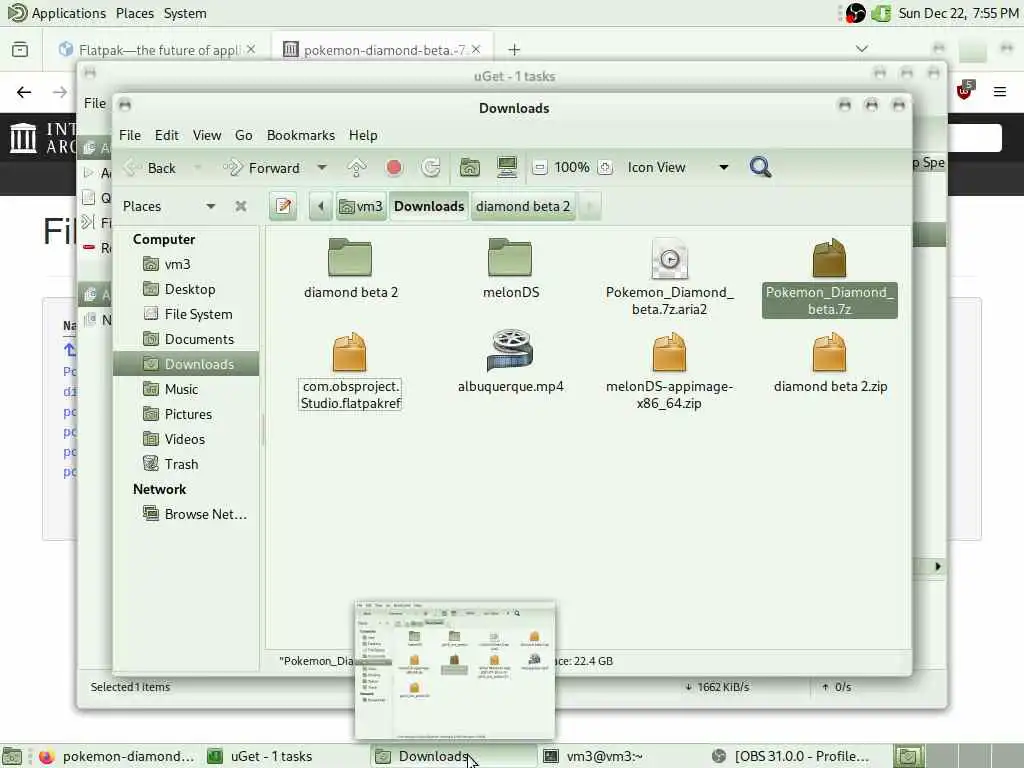Open the Help menu
The image size is (1024, 768).
pos(363,135)
